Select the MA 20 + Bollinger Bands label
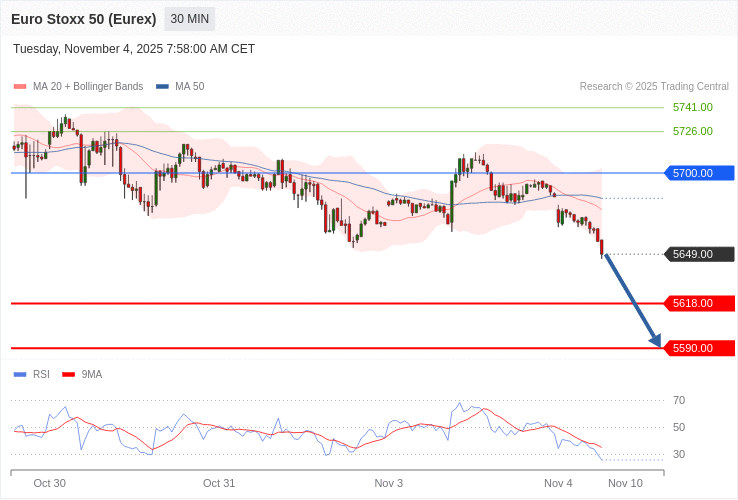This screenshot has width=738, height=500. 88,87
